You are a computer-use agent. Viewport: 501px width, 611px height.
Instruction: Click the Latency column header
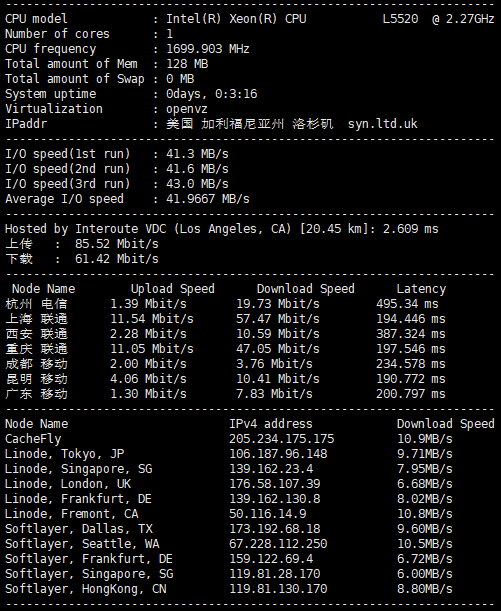tap(421, 289)
